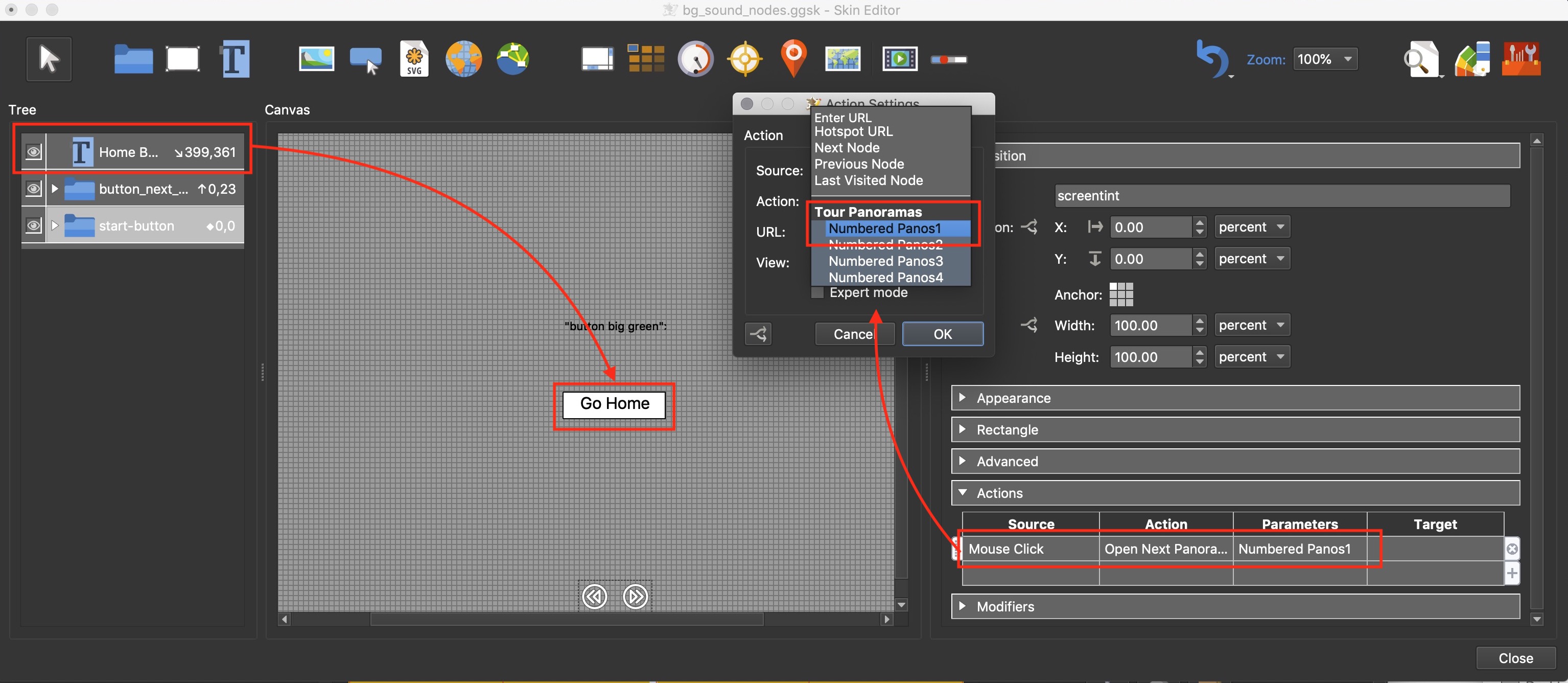Click Cancel to dismiss dialog

(x=854, y=333)
